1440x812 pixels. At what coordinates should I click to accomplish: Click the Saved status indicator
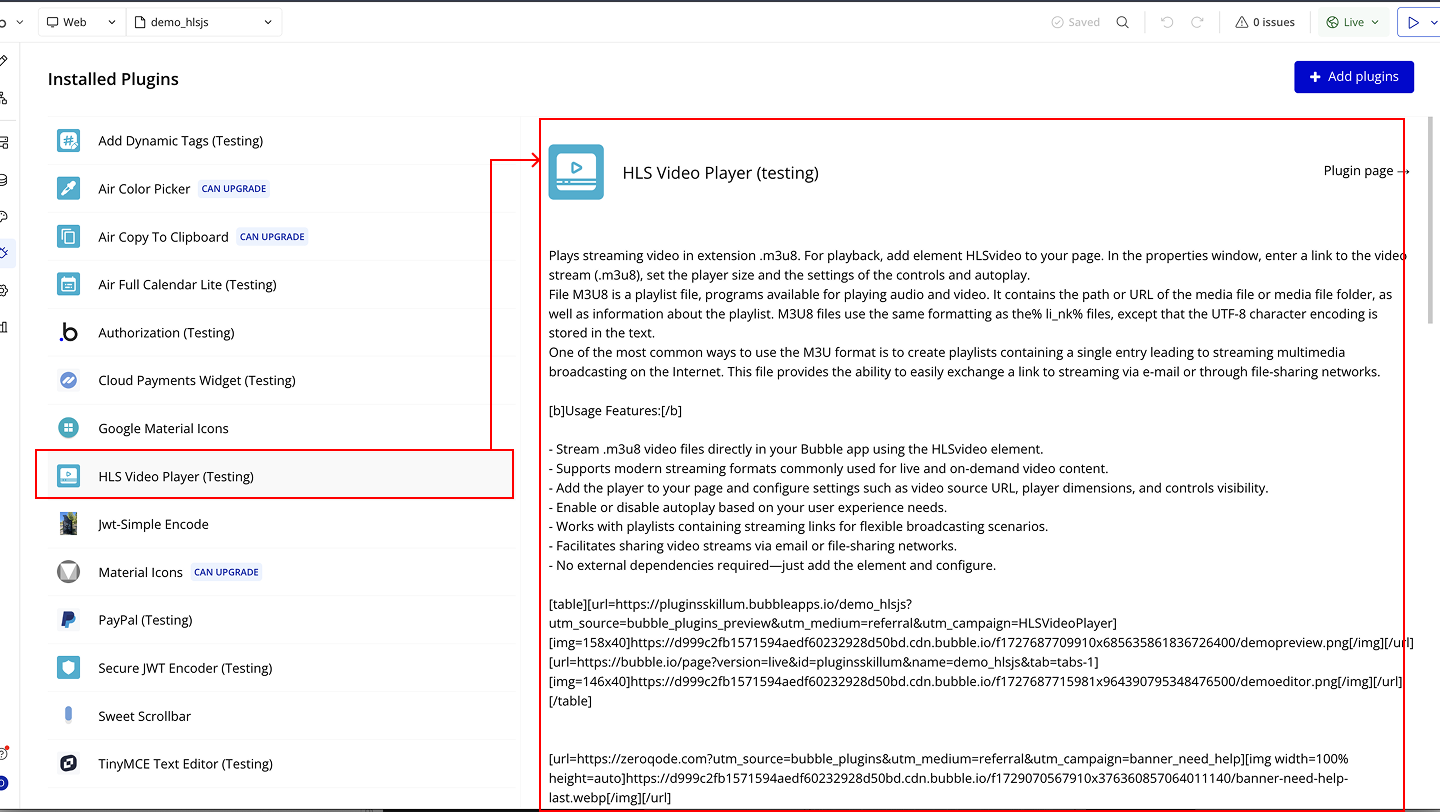[1076, 22]
